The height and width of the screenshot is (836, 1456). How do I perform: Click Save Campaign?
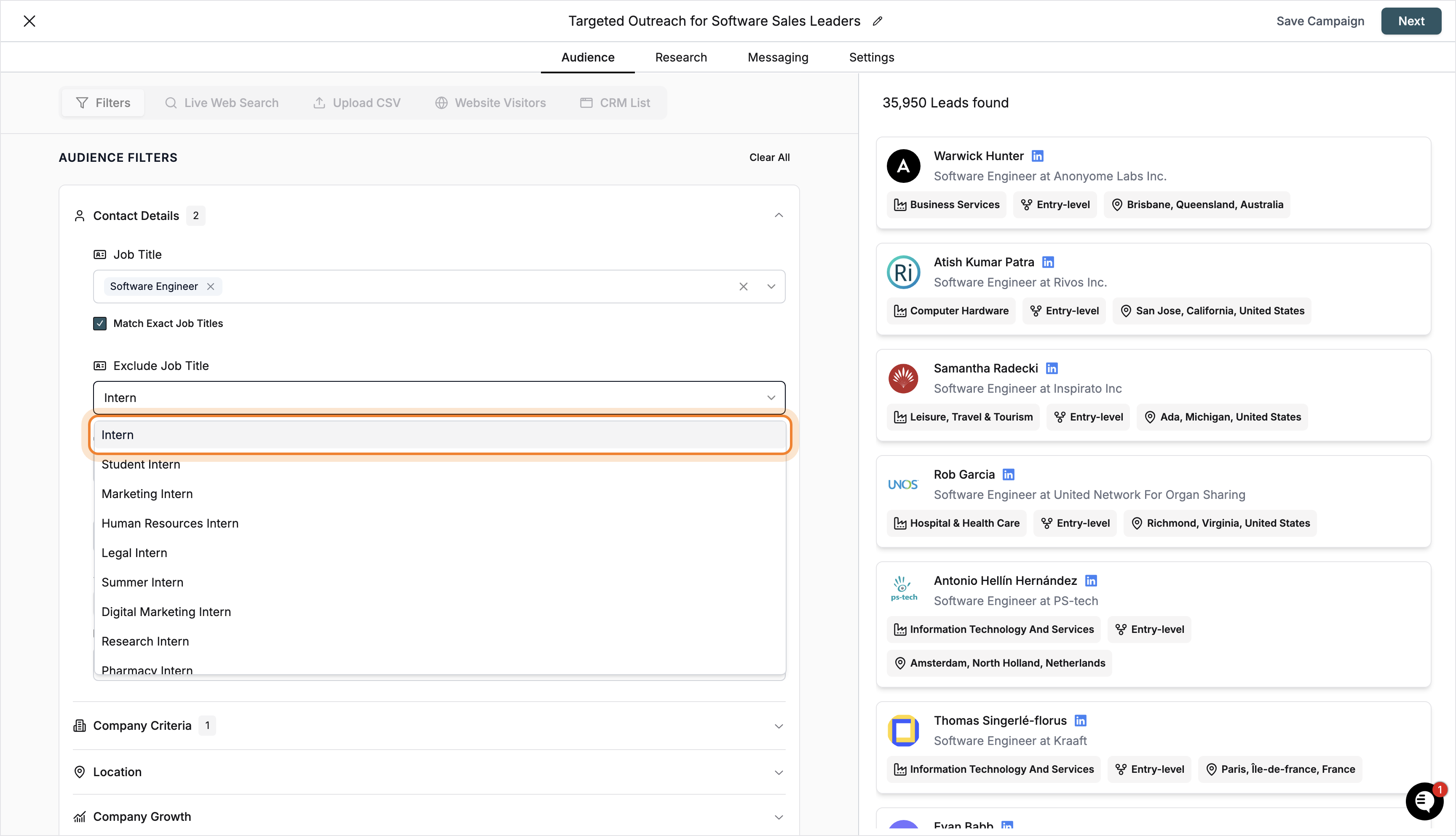coord(1320,21)
